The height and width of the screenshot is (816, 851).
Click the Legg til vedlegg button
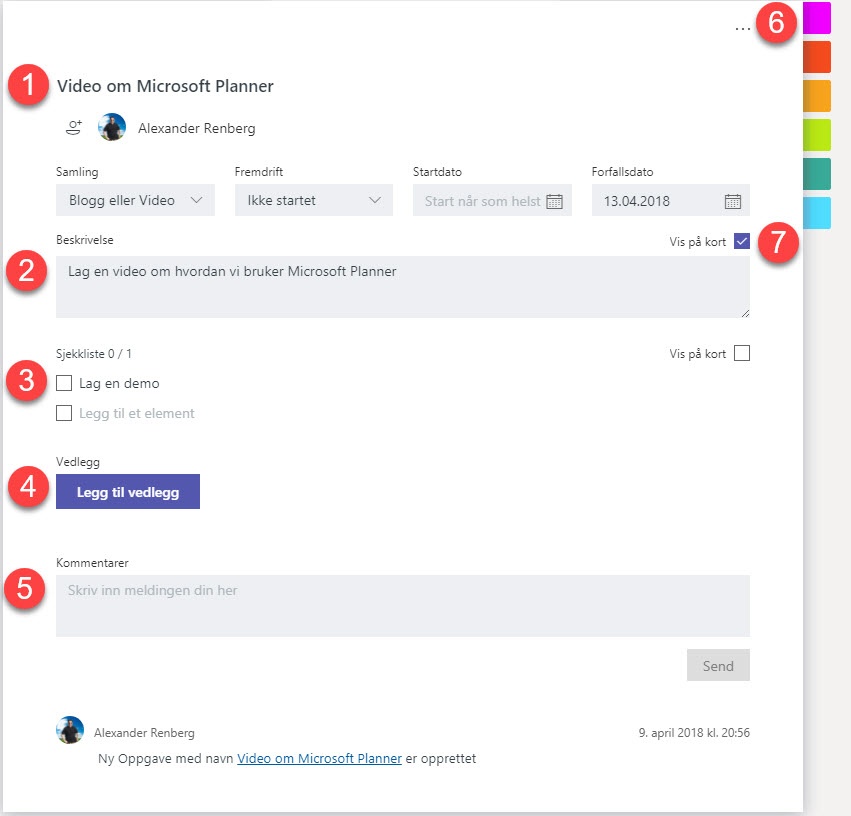128,492
